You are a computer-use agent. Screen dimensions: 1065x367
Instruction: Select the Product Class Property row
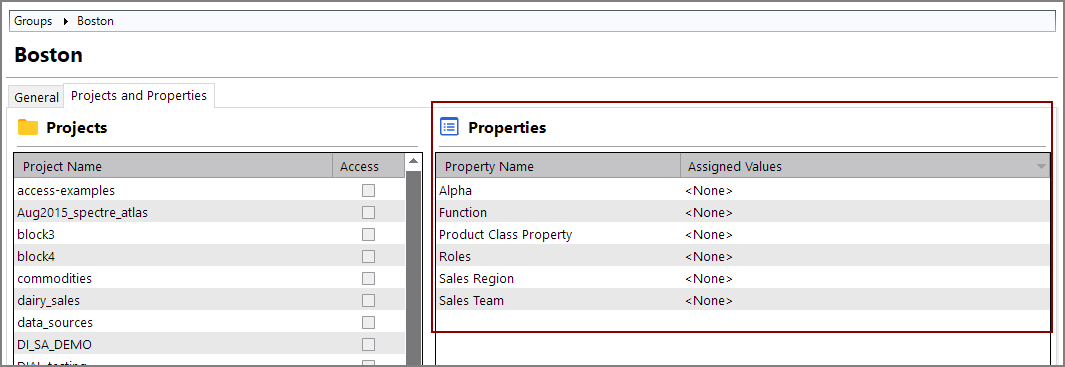point(743,234)
